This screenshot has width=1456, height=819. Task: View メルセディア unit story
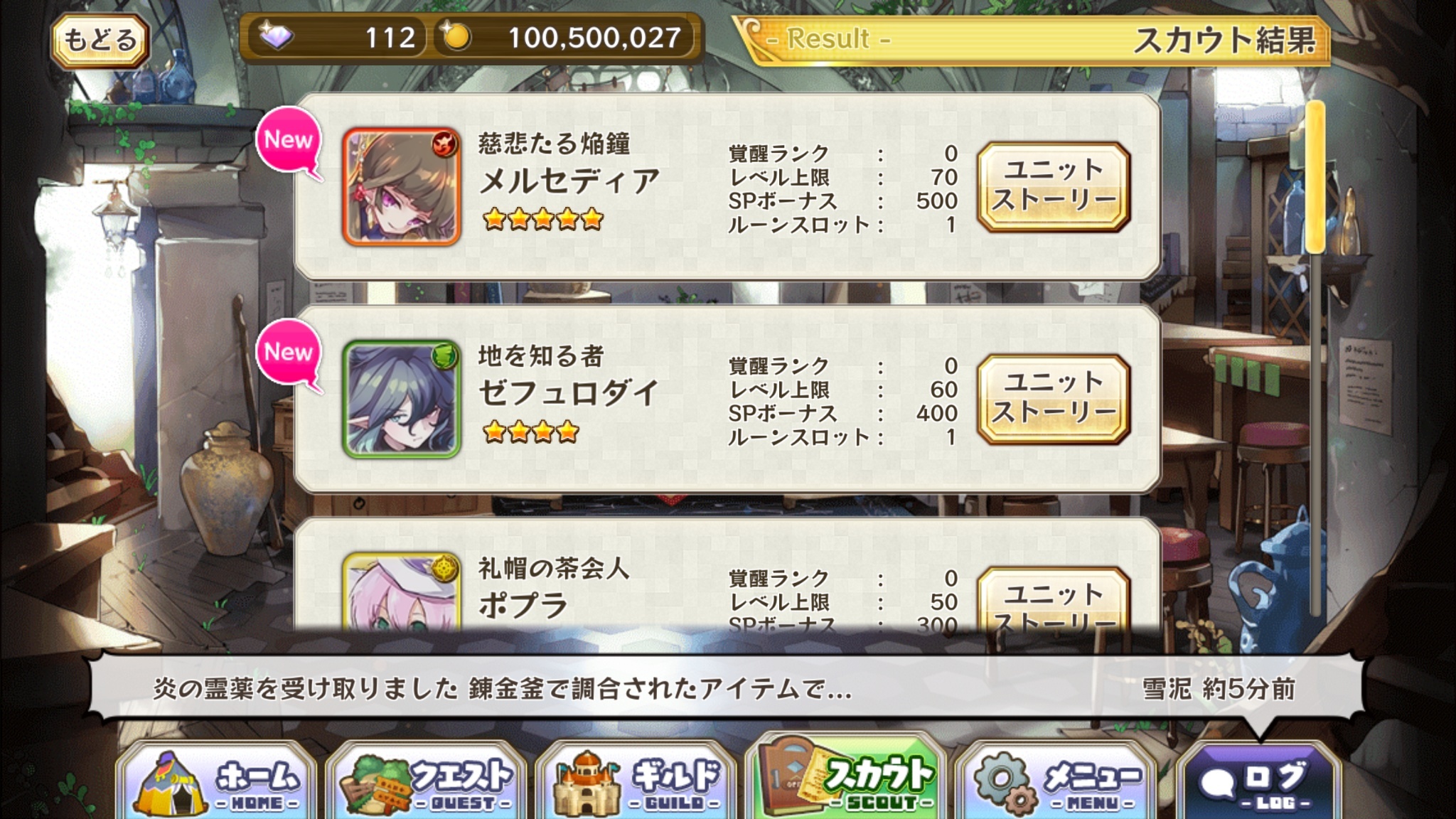point(1054,187)
